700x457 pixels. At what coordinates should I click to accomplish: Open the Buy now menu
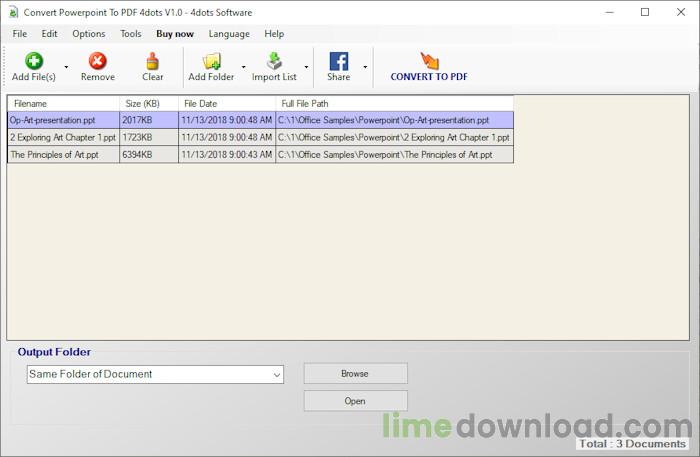tap(175, 34)
